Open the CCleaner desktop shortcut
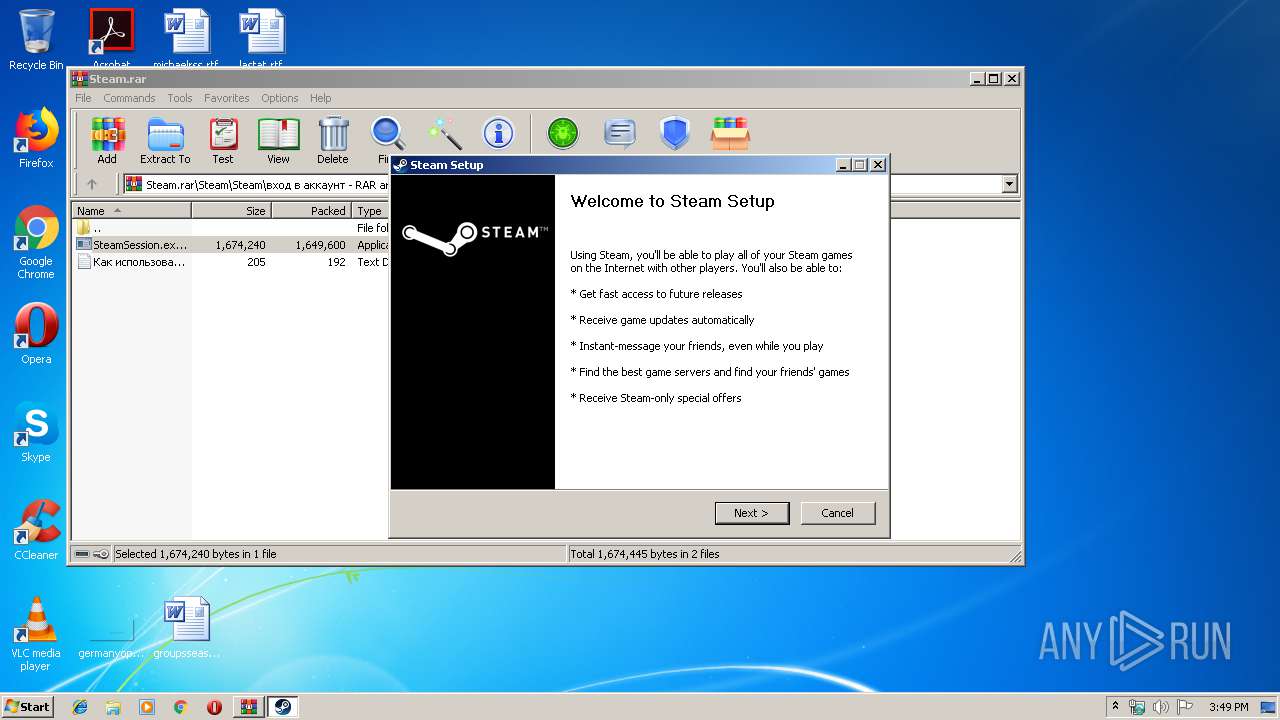The image size is (1280, 720). pyautogui.click(x=36, y=530)
